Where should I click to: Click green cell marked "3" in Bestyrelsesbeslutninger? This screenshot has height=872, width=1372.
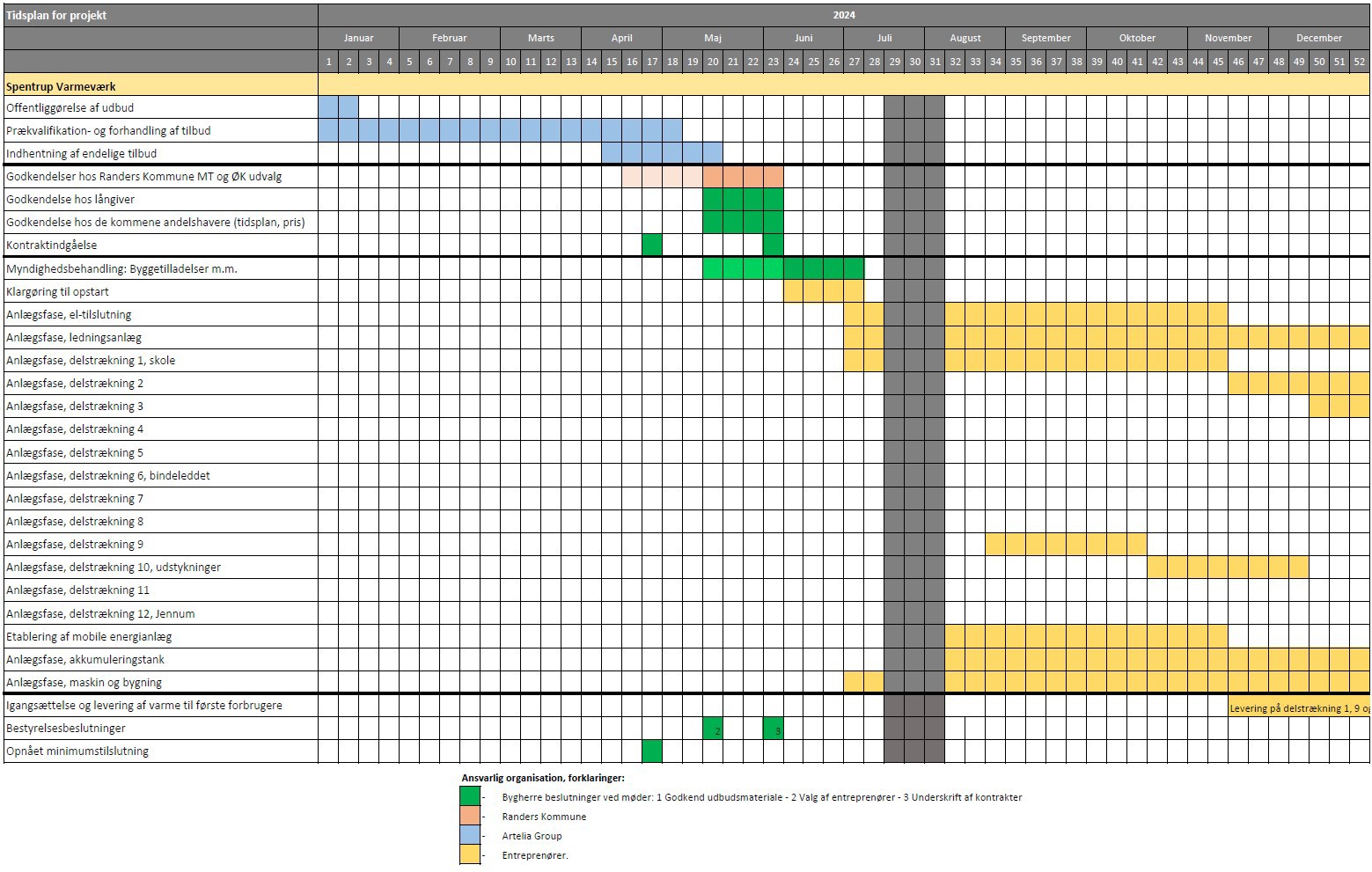tap(774, 729)
